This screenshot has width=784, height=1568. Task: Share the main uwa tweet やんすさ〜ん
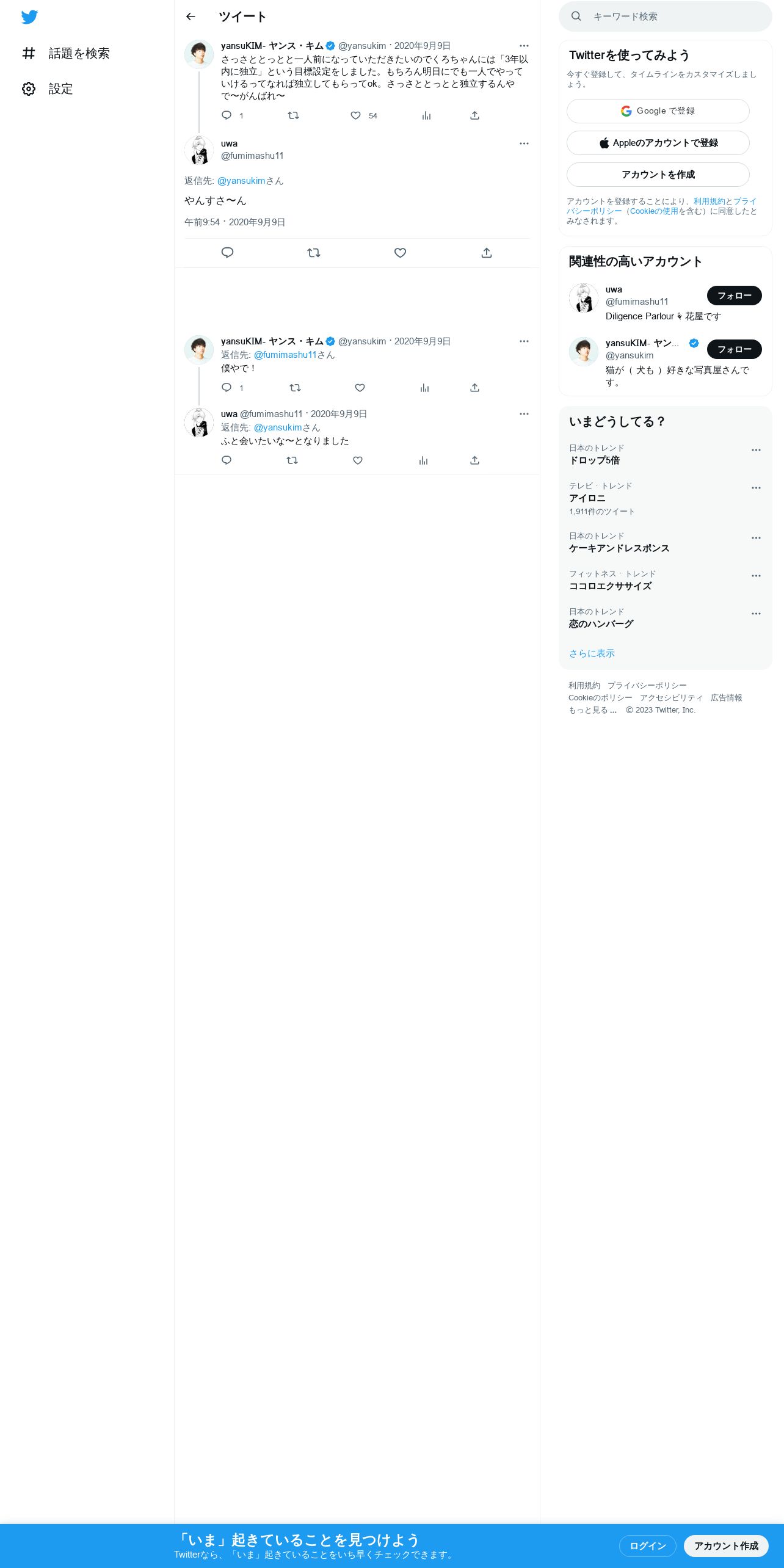[487, 253]
